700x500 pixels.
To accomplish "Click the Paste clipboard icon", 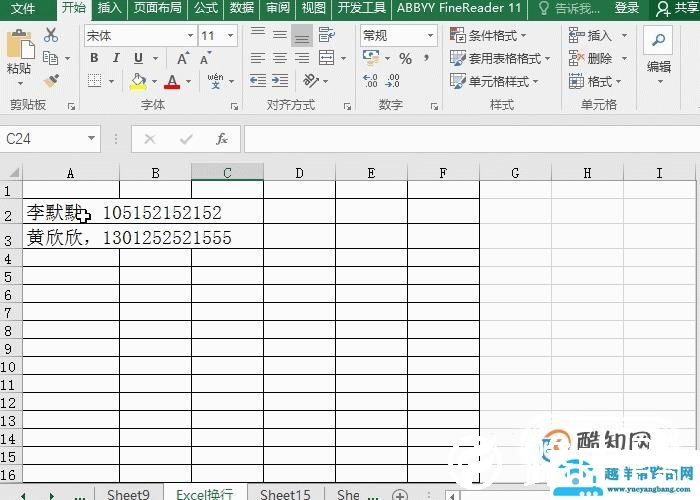I will click(x=20, y=44).
